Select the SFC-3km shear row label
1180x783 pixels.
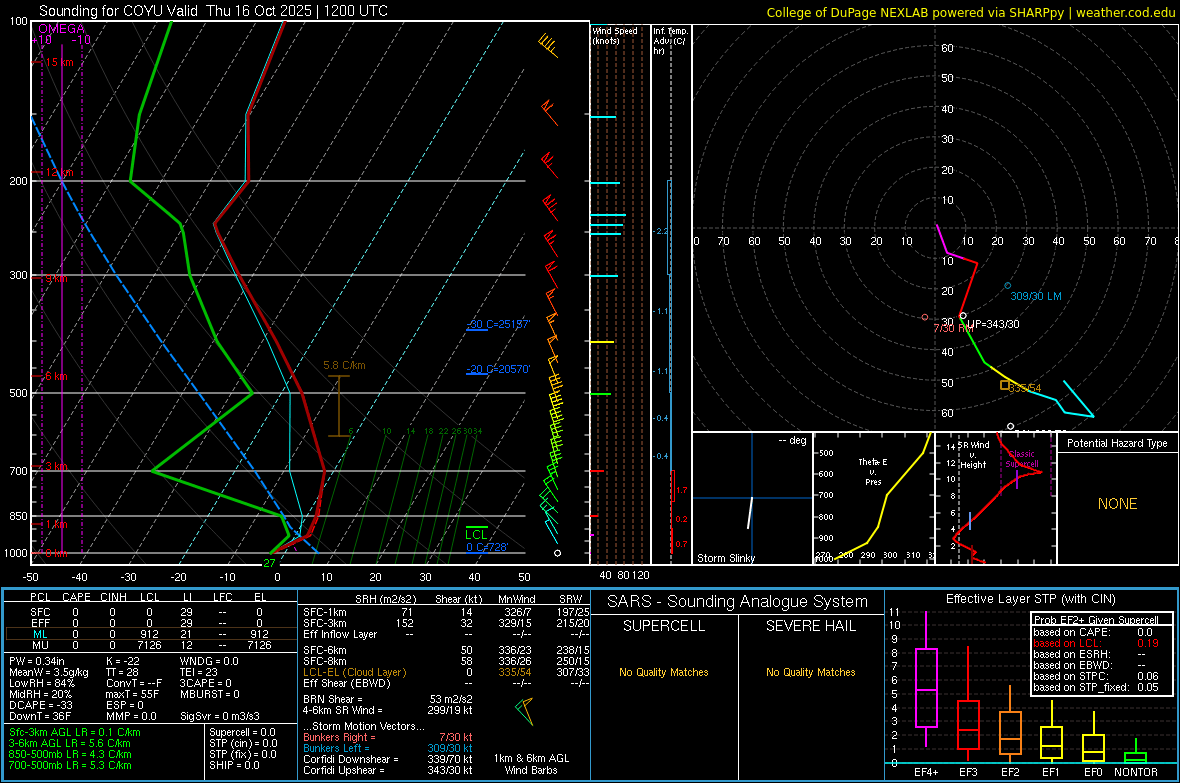point(325,623)
